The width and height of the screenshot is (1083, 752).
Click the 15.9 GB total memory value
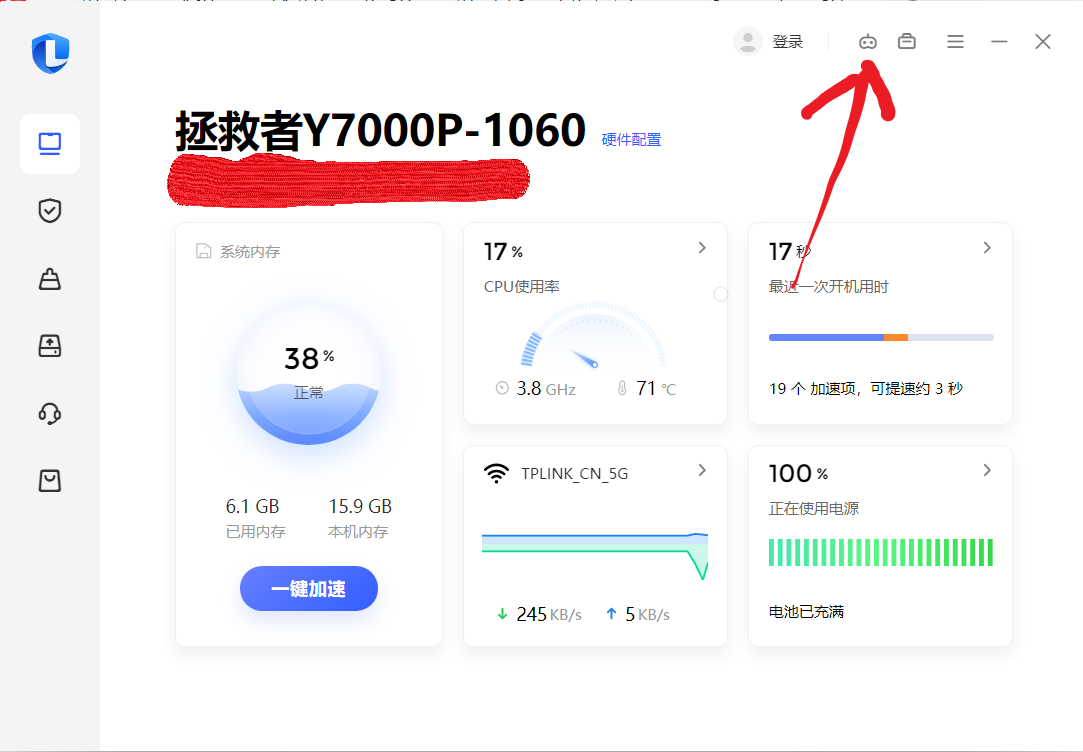[360, 507]
